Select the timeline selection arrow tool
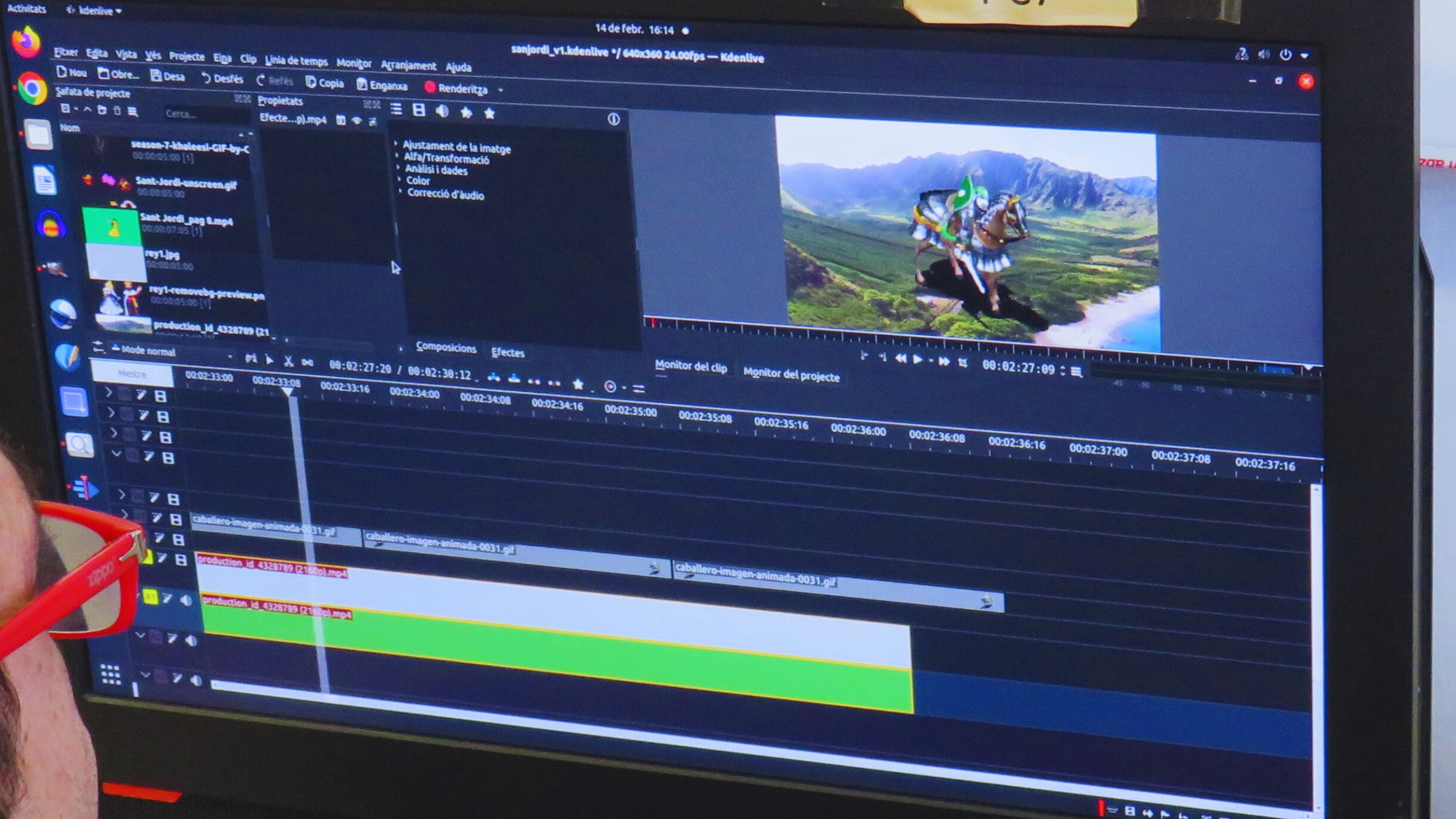This screenshot has width=1456, height=819. click(270, 360)
